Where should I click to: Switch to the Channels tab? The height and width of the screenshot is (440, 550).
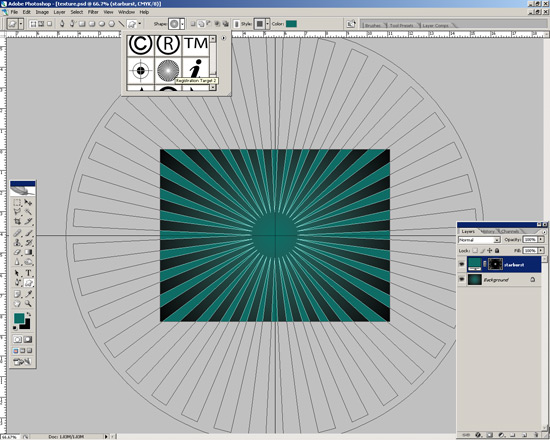[x=510, y=232]
